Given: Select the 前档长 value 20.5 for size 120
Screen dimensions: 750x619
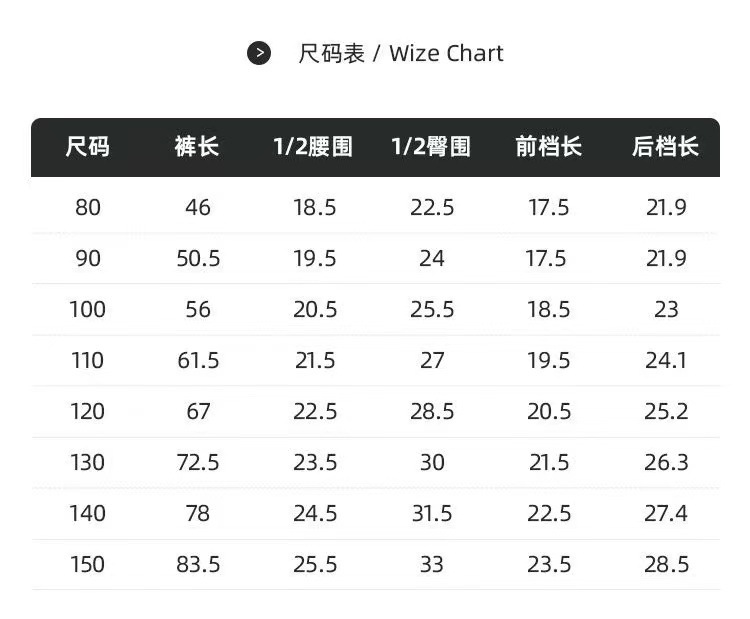Looking at the screenshot, I should pyautogui.click(x=549, y=411).
